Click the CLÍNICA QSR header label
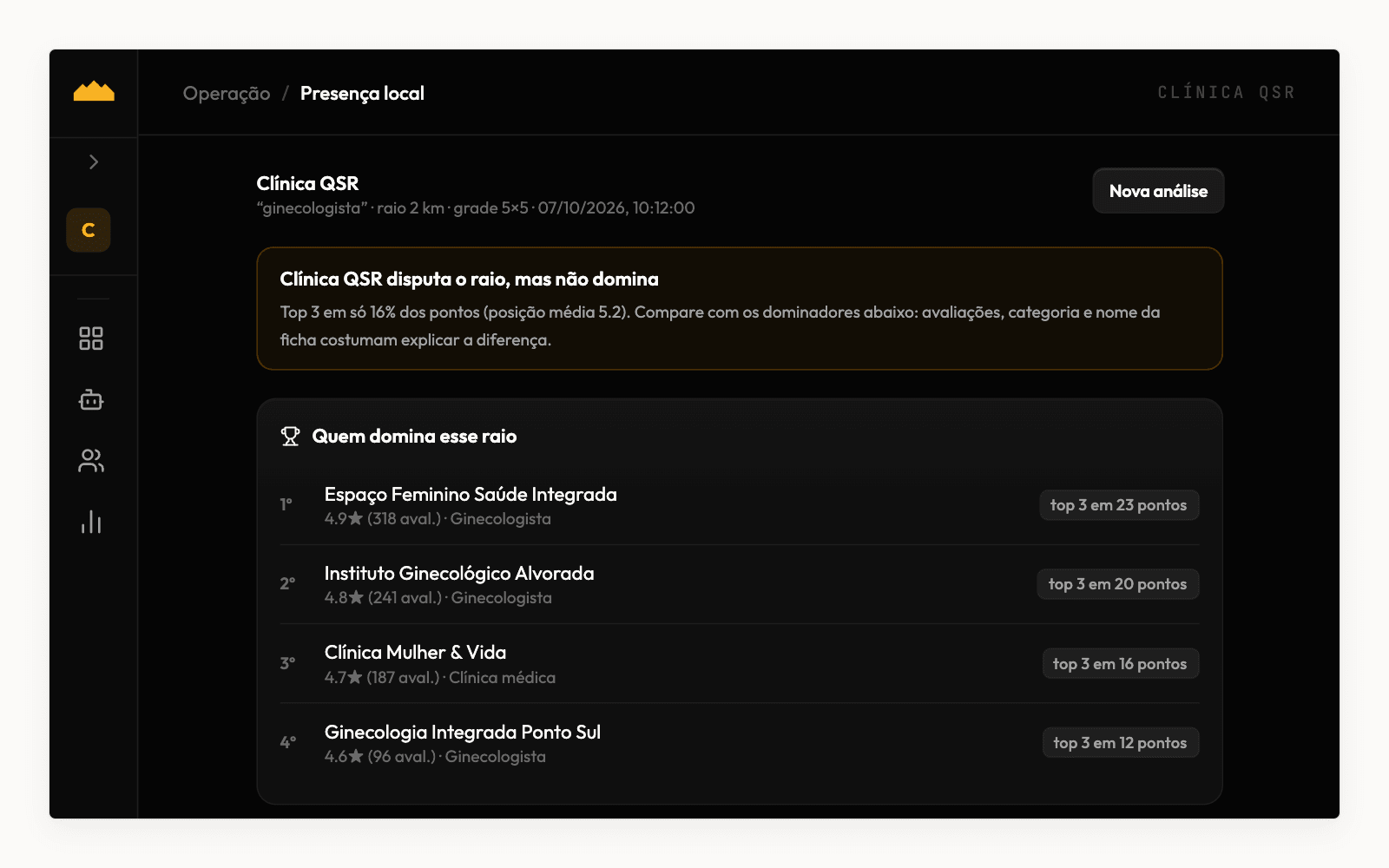Screen dimensions: 1389x868 pyautogui.click(x=1226, y=93)
